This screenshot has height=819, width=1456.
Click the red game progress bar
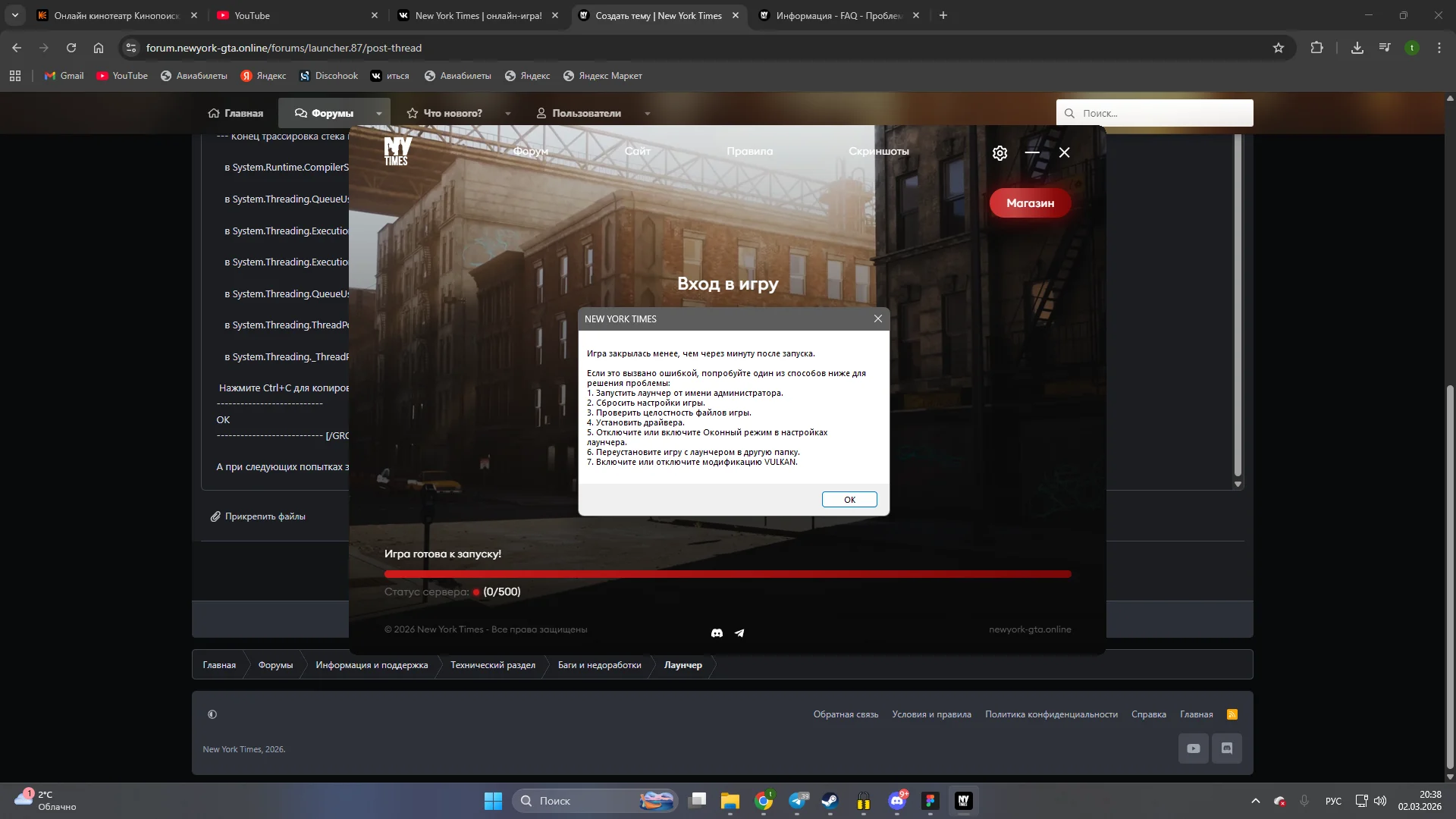[727, 574]
